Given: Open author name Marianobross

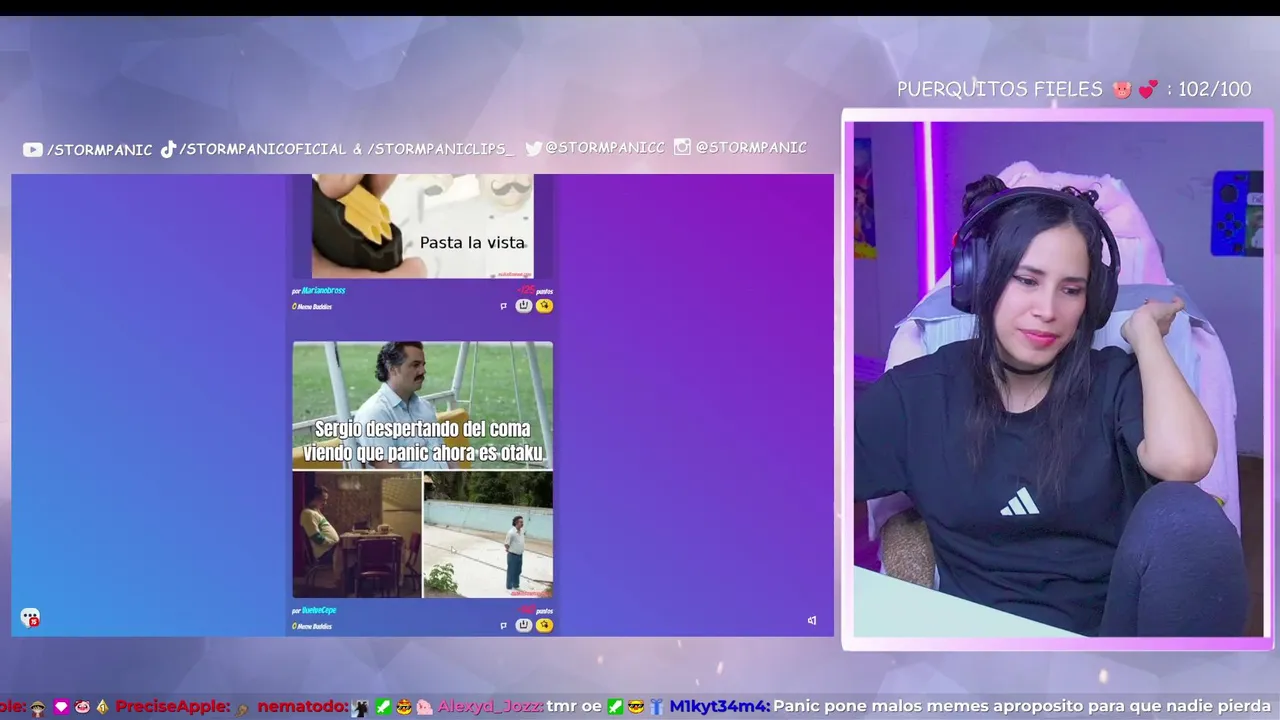Looking at the screenshot, I should point(323,291).
